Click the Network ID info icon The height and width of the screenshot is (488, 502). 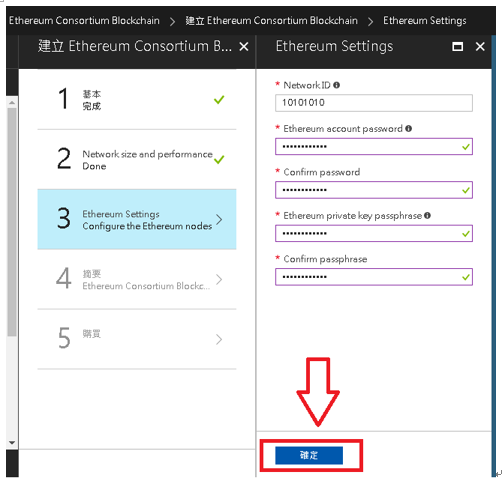coord(336,85)
